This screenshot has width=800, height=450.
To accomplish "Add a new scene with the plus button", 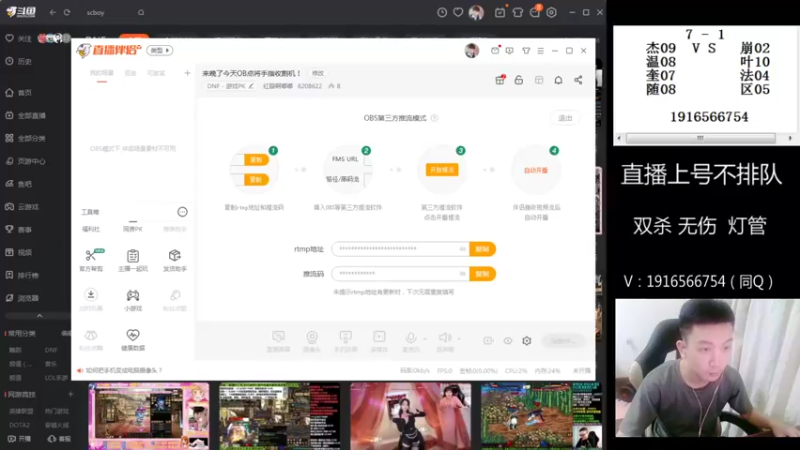I will [187, 73].
